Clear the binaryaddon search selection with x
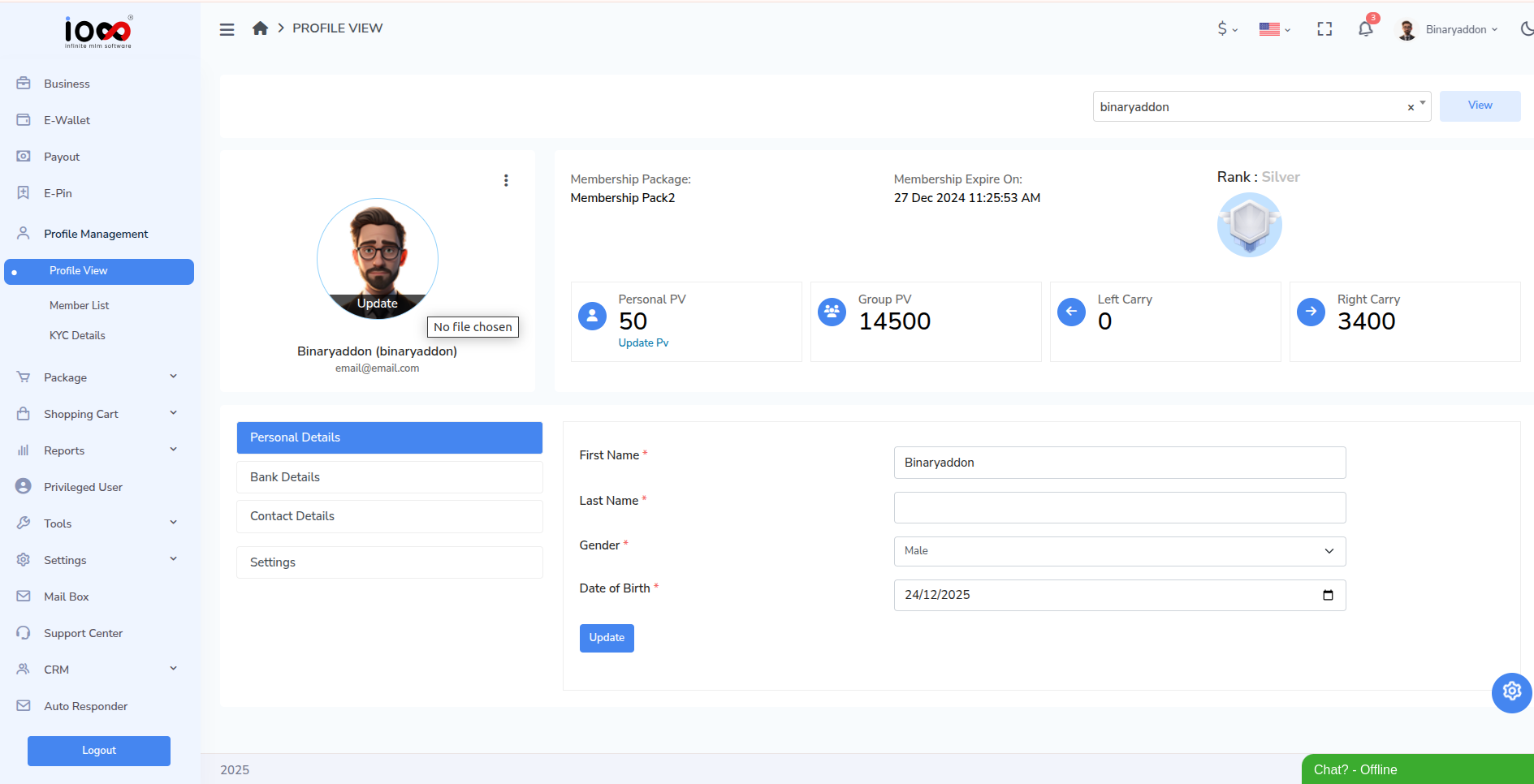This screenshot has width=1534, height=784. pos(1410,106)
